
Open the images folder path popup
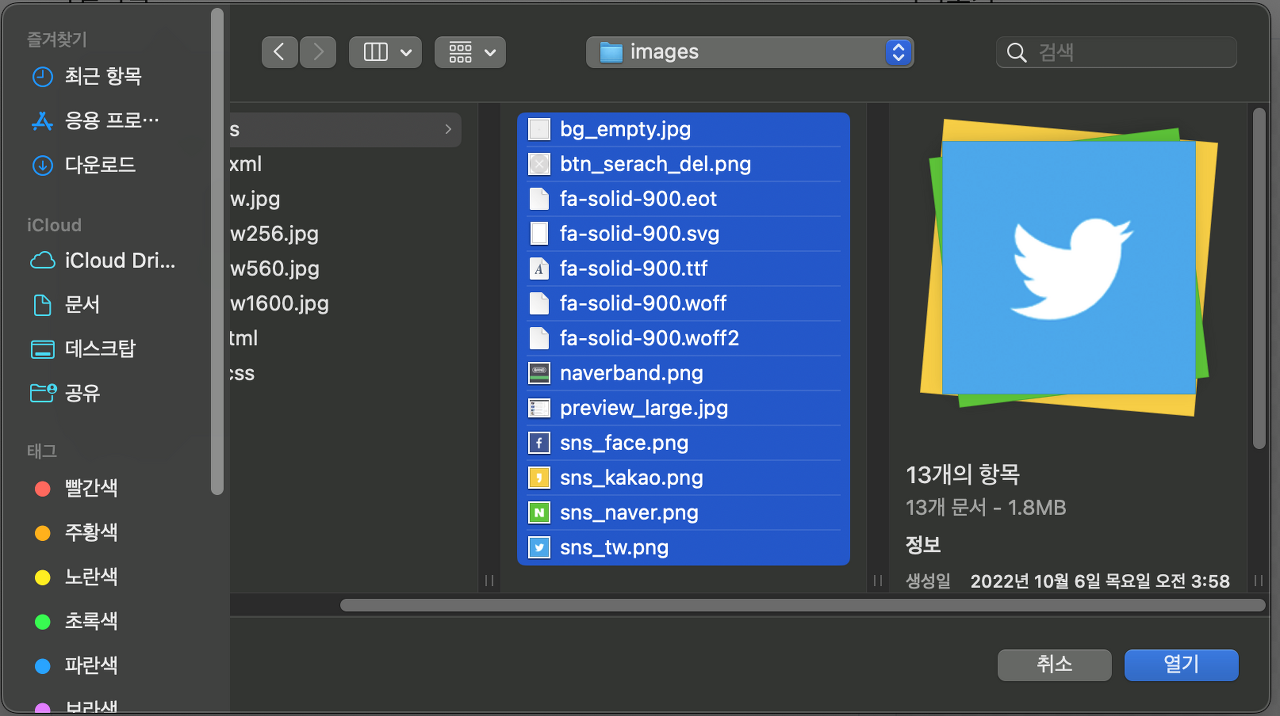750,52
